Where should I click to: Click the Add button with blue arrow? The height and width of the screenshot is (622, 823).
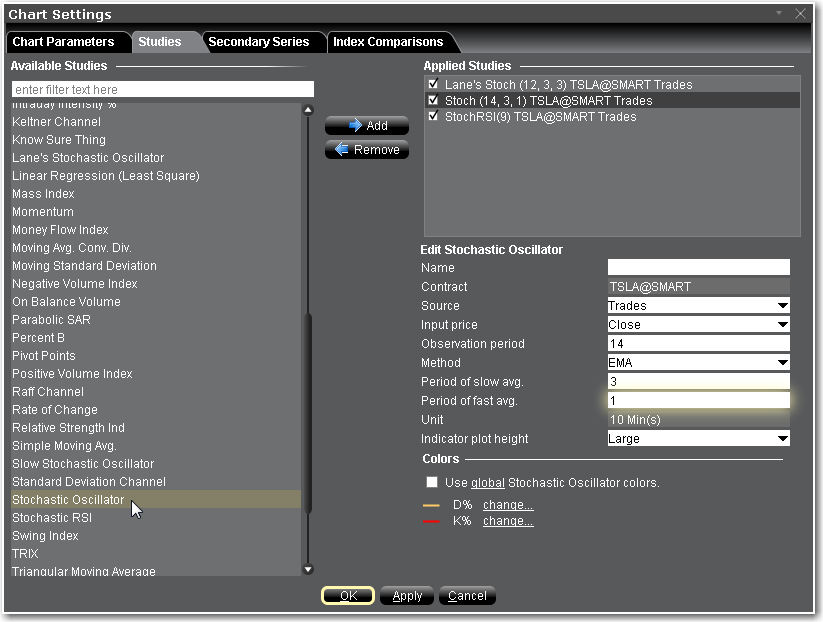point(366,126)
